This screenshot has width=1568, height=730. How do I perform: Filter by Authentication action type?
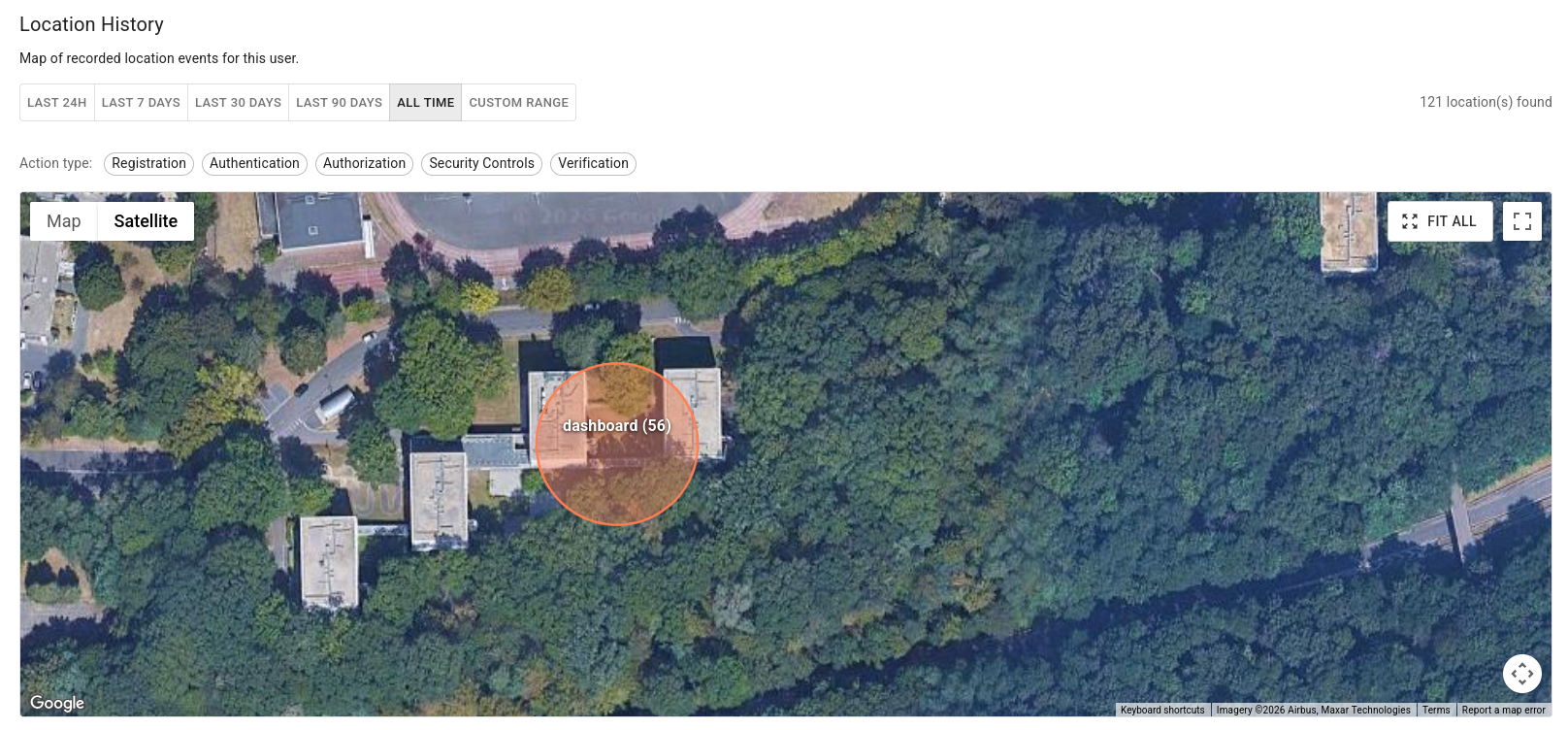coord(254,164)
